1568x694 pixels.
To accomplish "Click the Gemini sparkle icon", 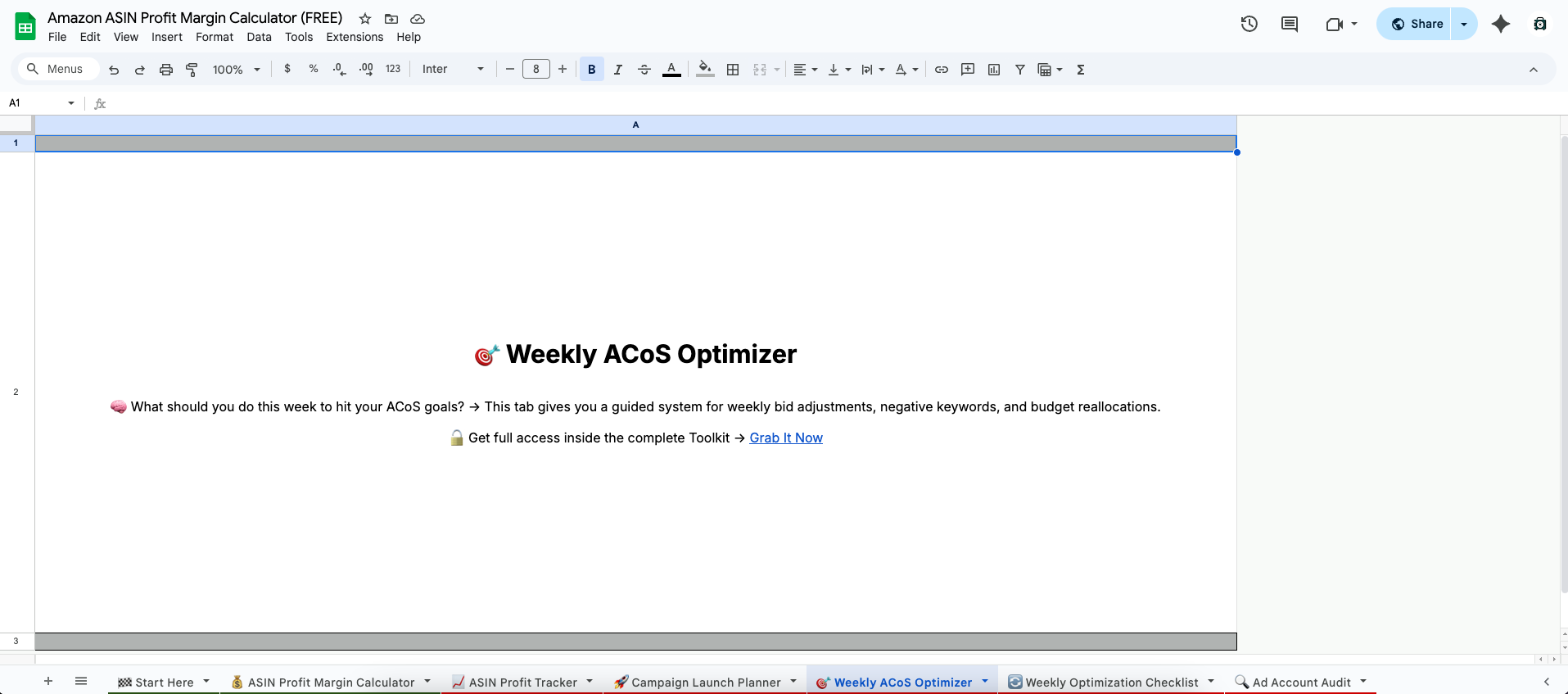I will coord(1501,24).
